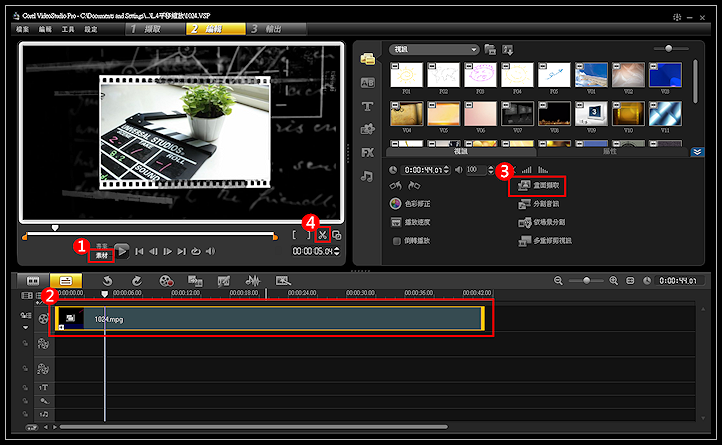Click the fade-out audio icon
Image resolution: width=722 pixels, height=445 pixels.
coord(543,170)
